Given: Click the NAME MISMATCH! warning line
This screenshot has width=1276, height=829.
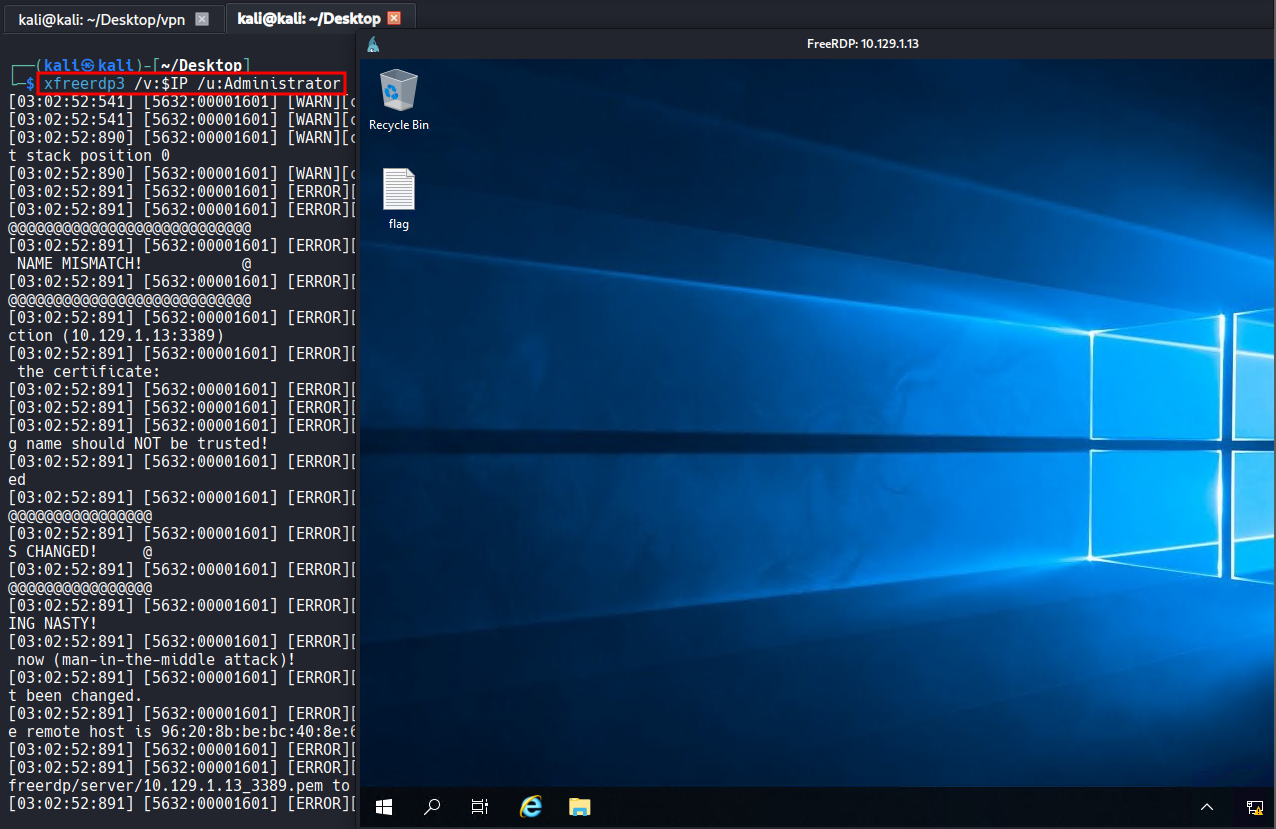Looking at the screenshot, I should pyautogui.click(x=80, y=263).
